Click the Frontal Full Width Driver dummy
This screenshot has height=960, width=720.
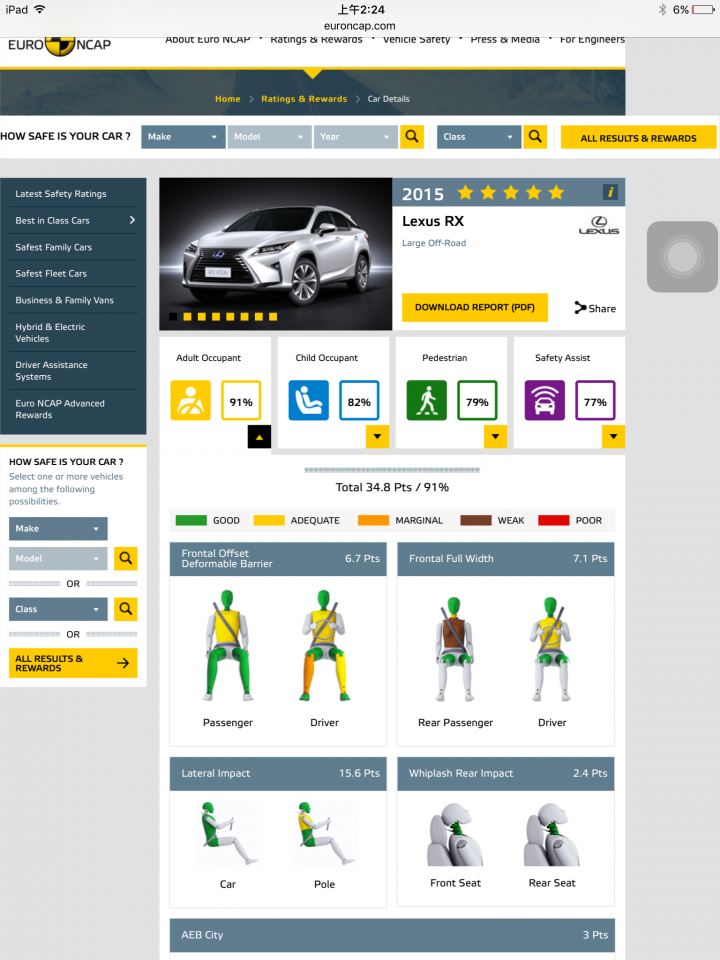551,649
